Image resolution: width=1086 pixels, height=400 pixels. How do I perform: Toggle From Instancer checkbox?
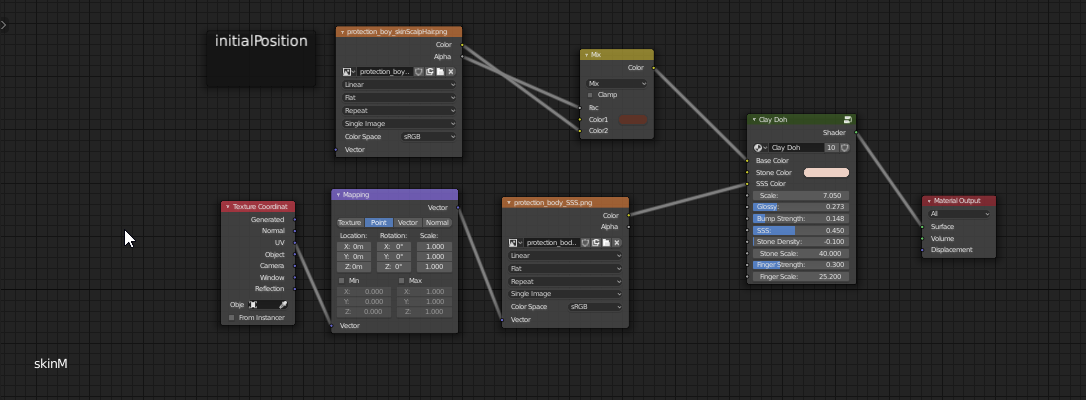tap(232, 318)
